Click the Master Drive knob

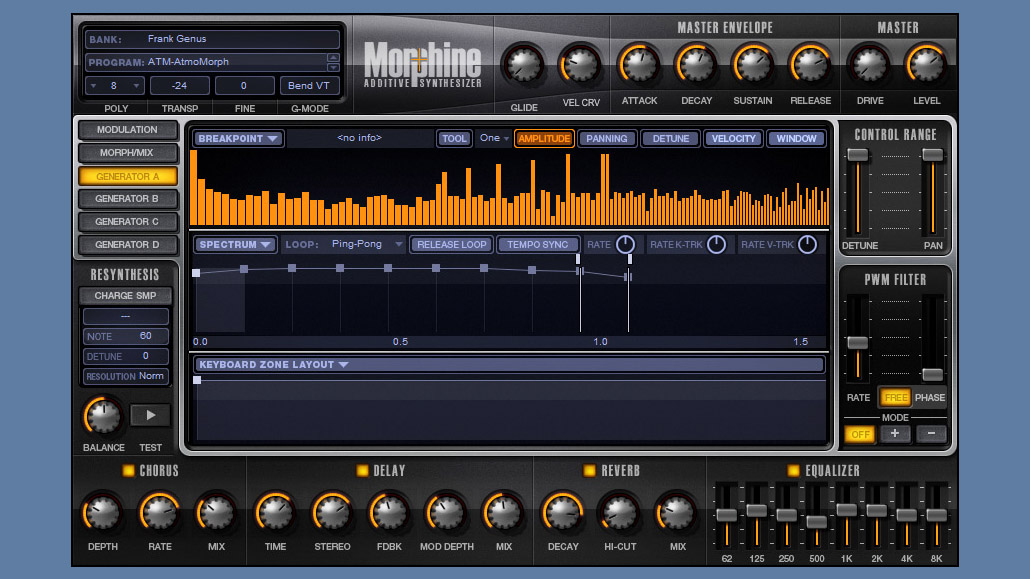click(x=868, y=64)
